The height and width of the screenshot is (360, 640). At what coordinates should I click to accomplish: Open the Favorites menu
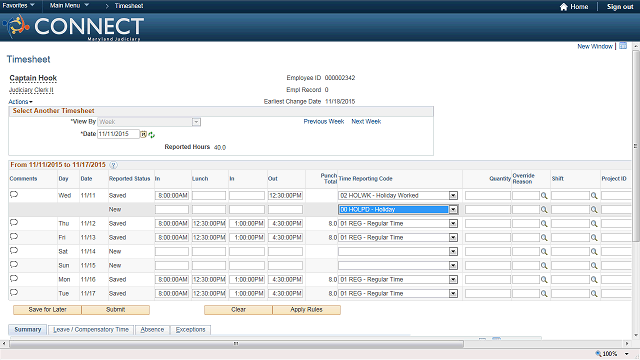tap(18, 6)
